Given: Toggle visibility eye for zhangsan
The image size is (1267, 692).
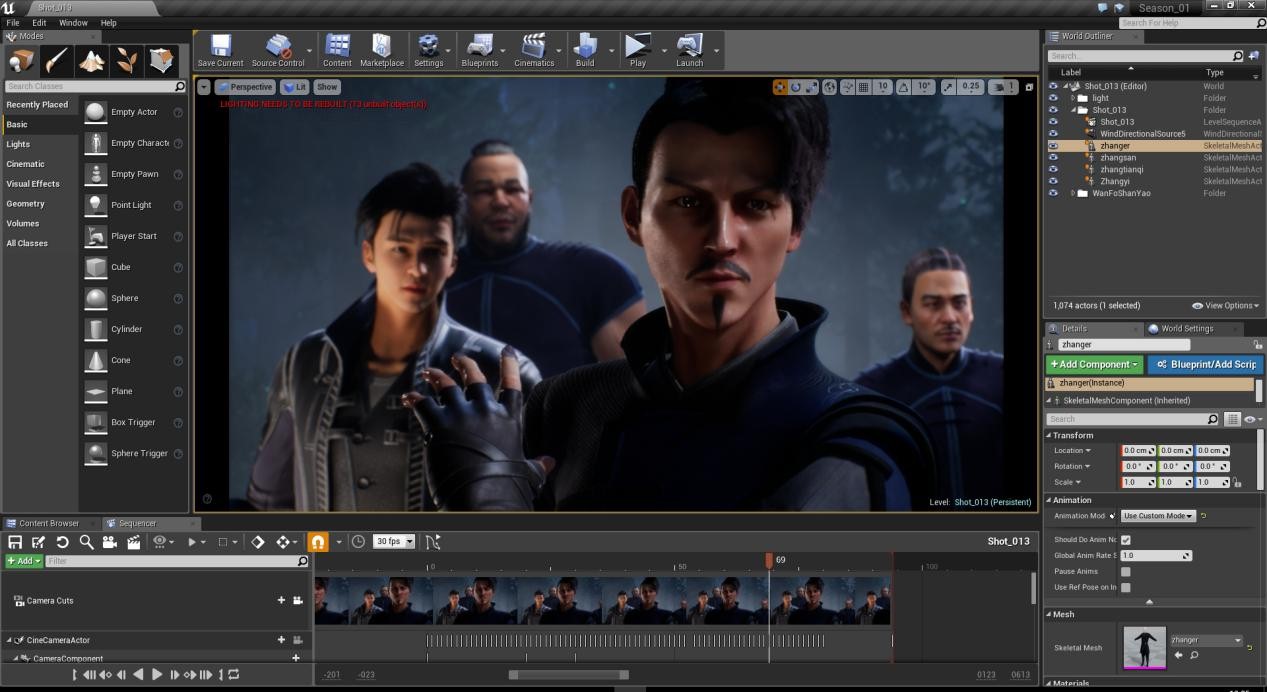Looking at the screenshot, I should (1053, 158).
